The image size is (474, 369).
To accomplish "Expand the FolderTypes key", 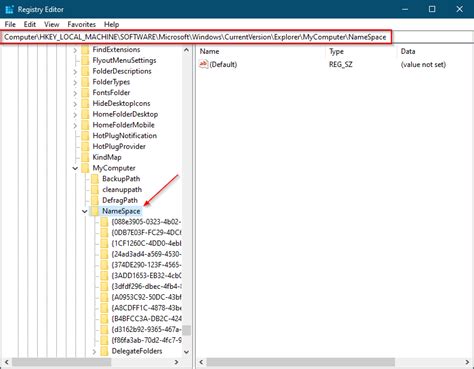I will pyautogui.click(x=75, y=82).
